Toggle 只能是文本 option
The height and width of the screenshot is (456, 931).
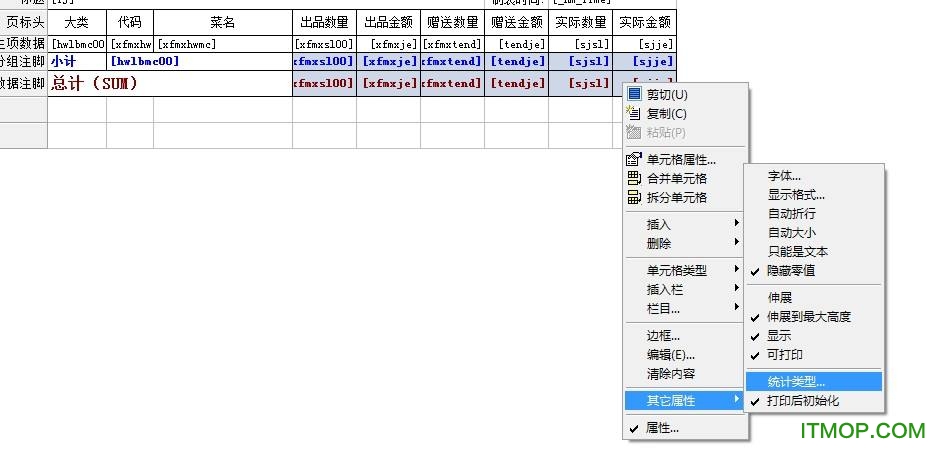click(814, 252)
